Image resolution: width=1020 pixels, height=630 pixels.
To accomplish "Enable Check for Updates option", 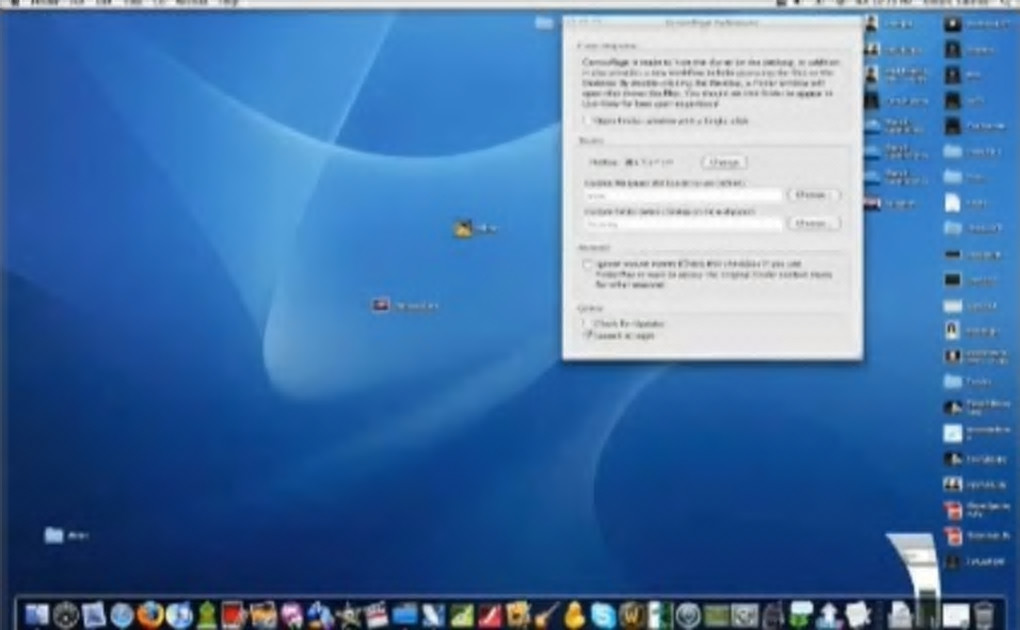I will pos(586,323).
